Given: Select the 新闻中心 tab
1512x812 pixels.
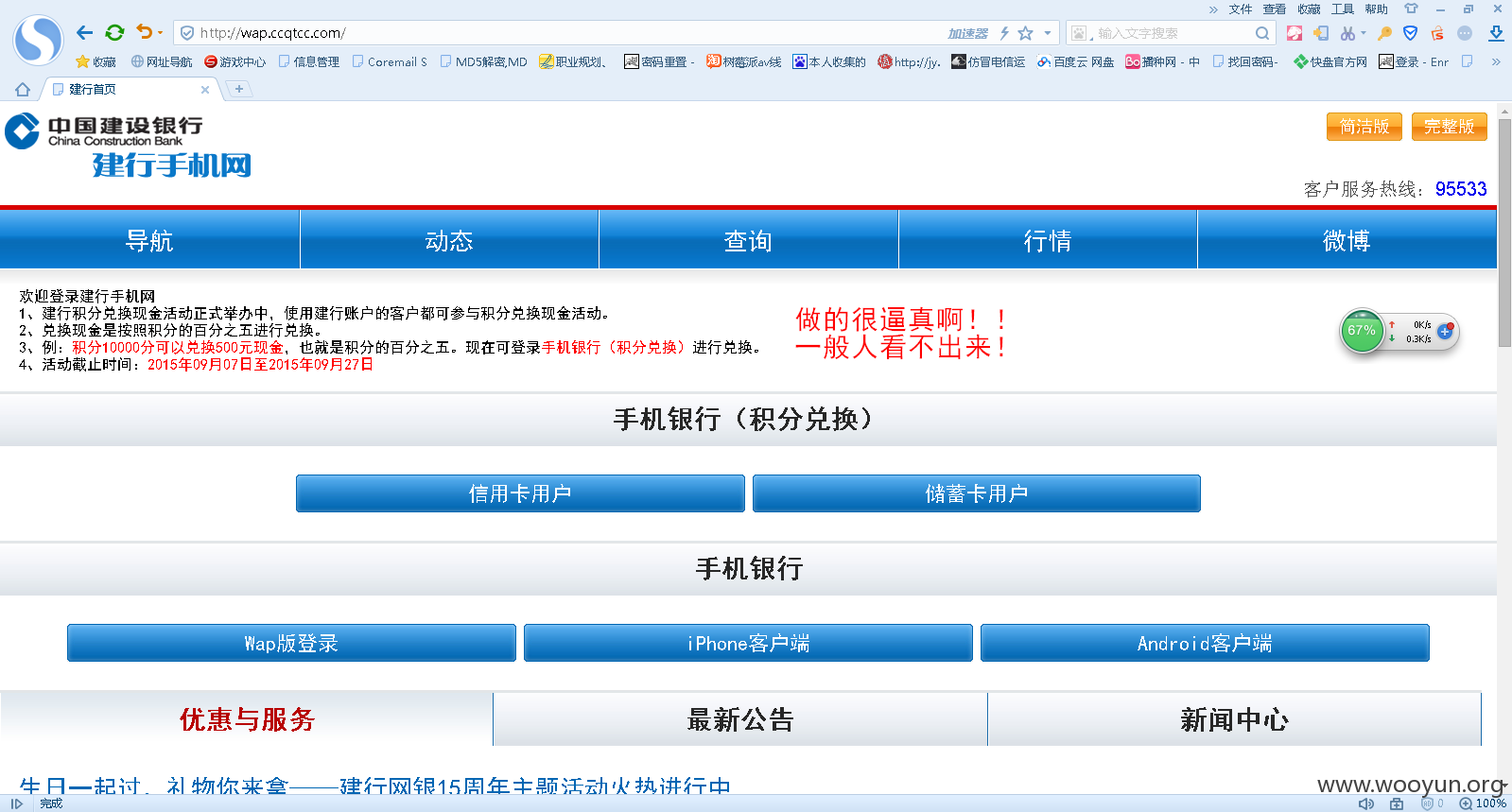Looking at the screenshot, I should 1235,719.
